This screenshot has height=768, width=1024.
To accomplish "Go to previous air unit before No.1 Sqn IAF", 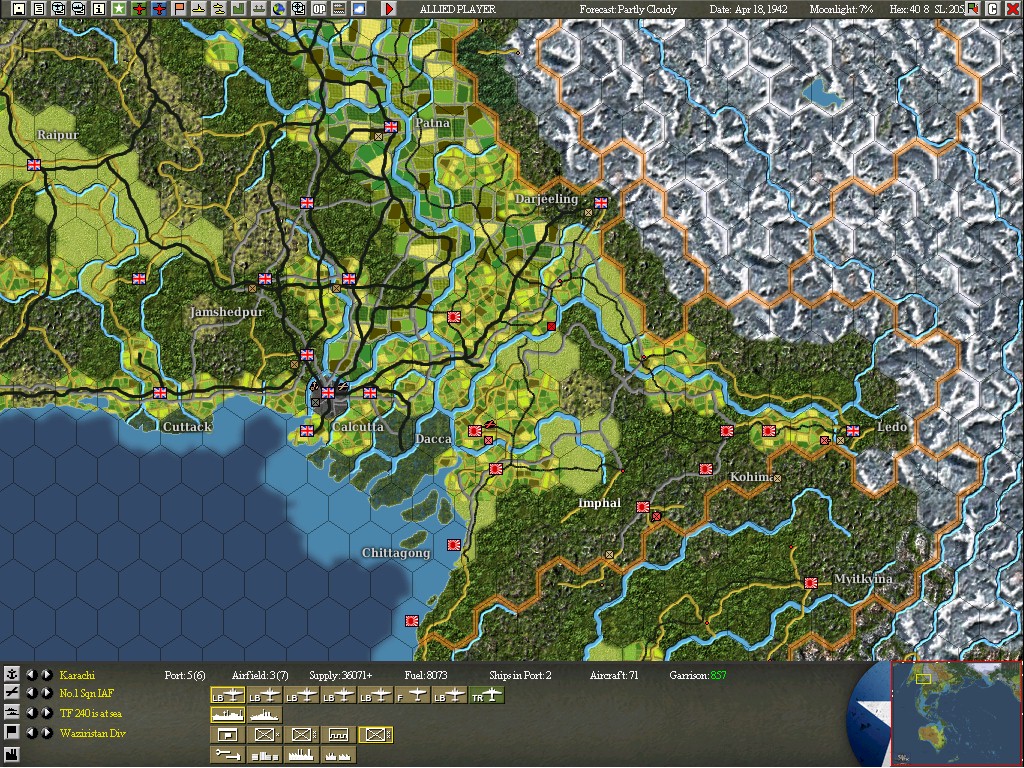I will [31, 694].
